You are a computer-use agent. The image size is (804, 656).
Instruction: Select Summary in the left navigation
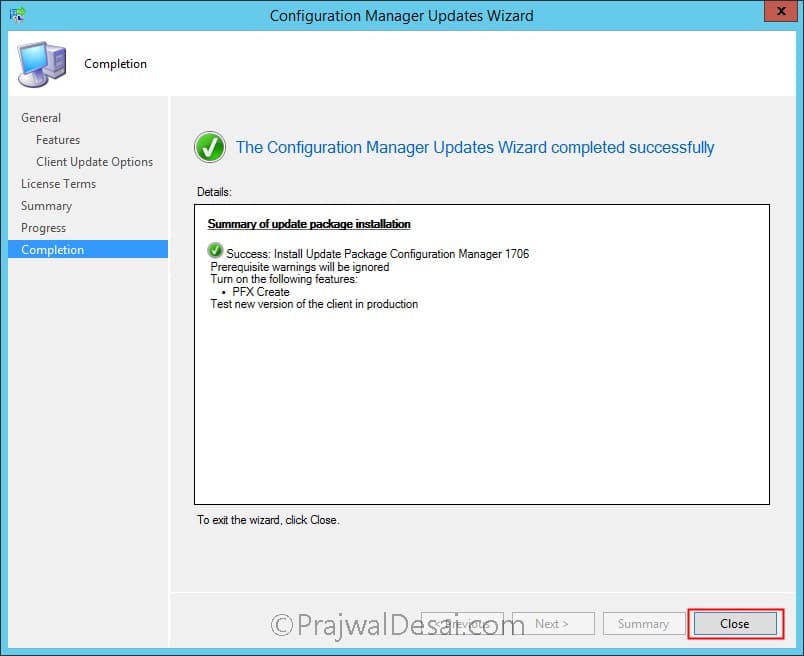point(46,206)
